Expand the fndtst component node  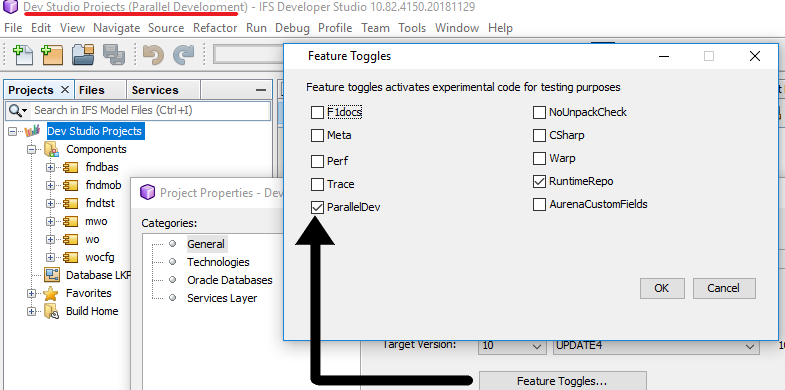50,203
